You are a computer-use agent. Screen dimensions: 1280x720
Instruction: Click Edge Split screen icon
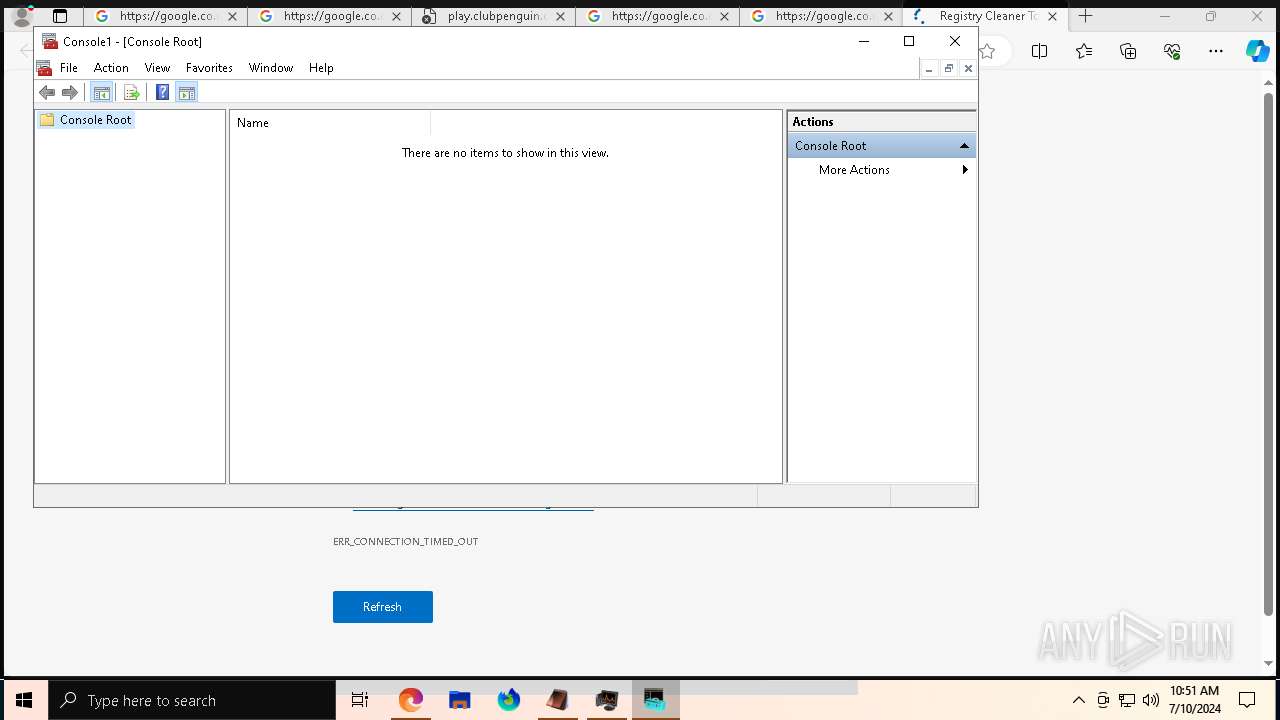pyautogui.click(x=1039, y=51)
